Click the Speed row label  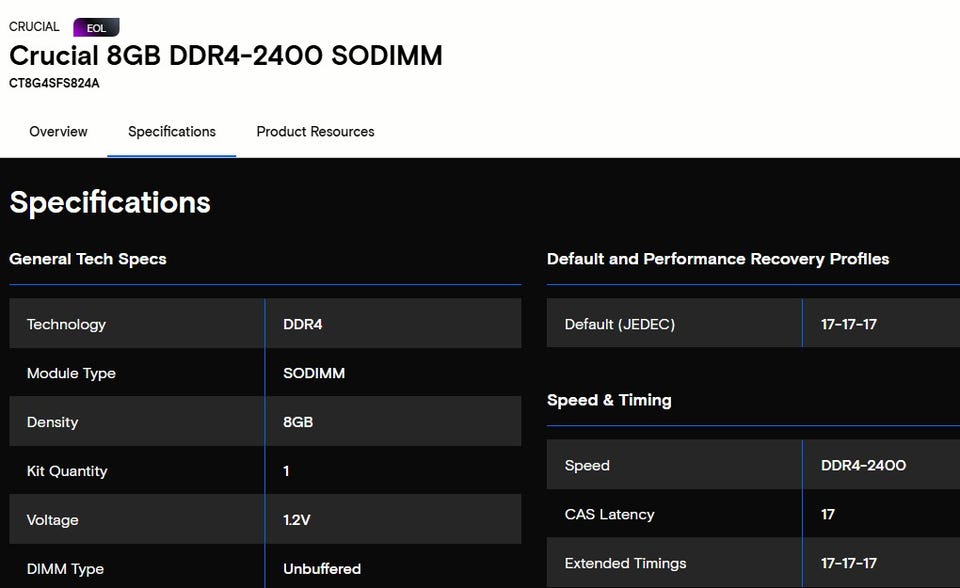point(587,466)
